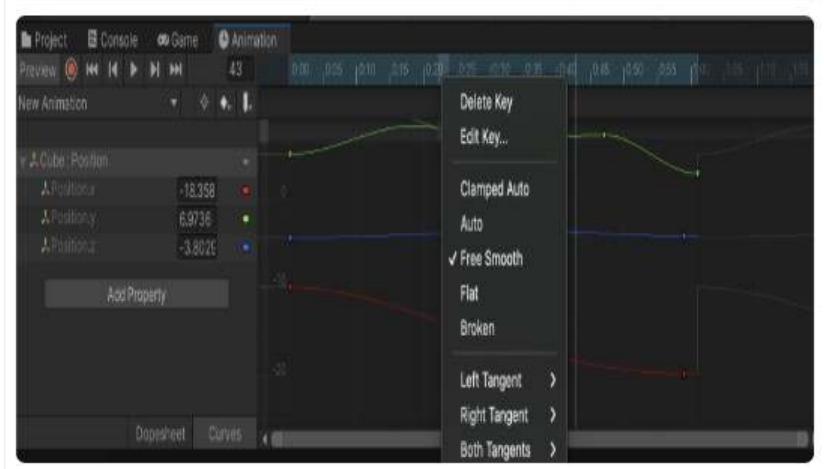Expand the Left Tangent submenu

point(505,381)
